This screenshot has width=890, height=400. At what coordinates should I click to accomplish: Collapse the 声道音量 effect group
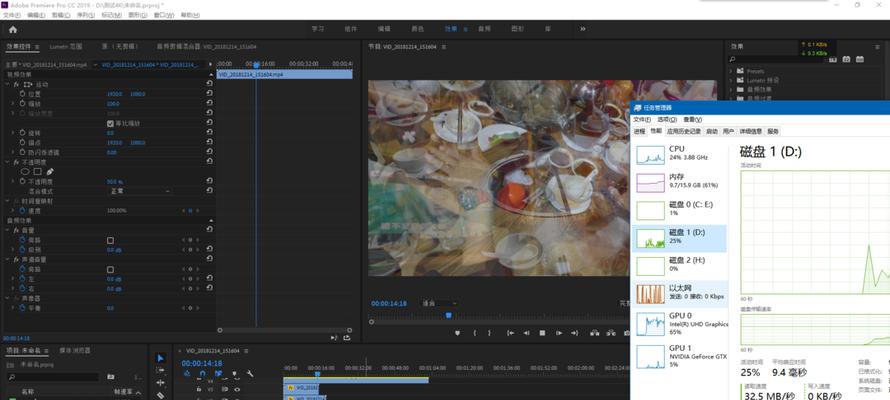click(x=7, y=259)
